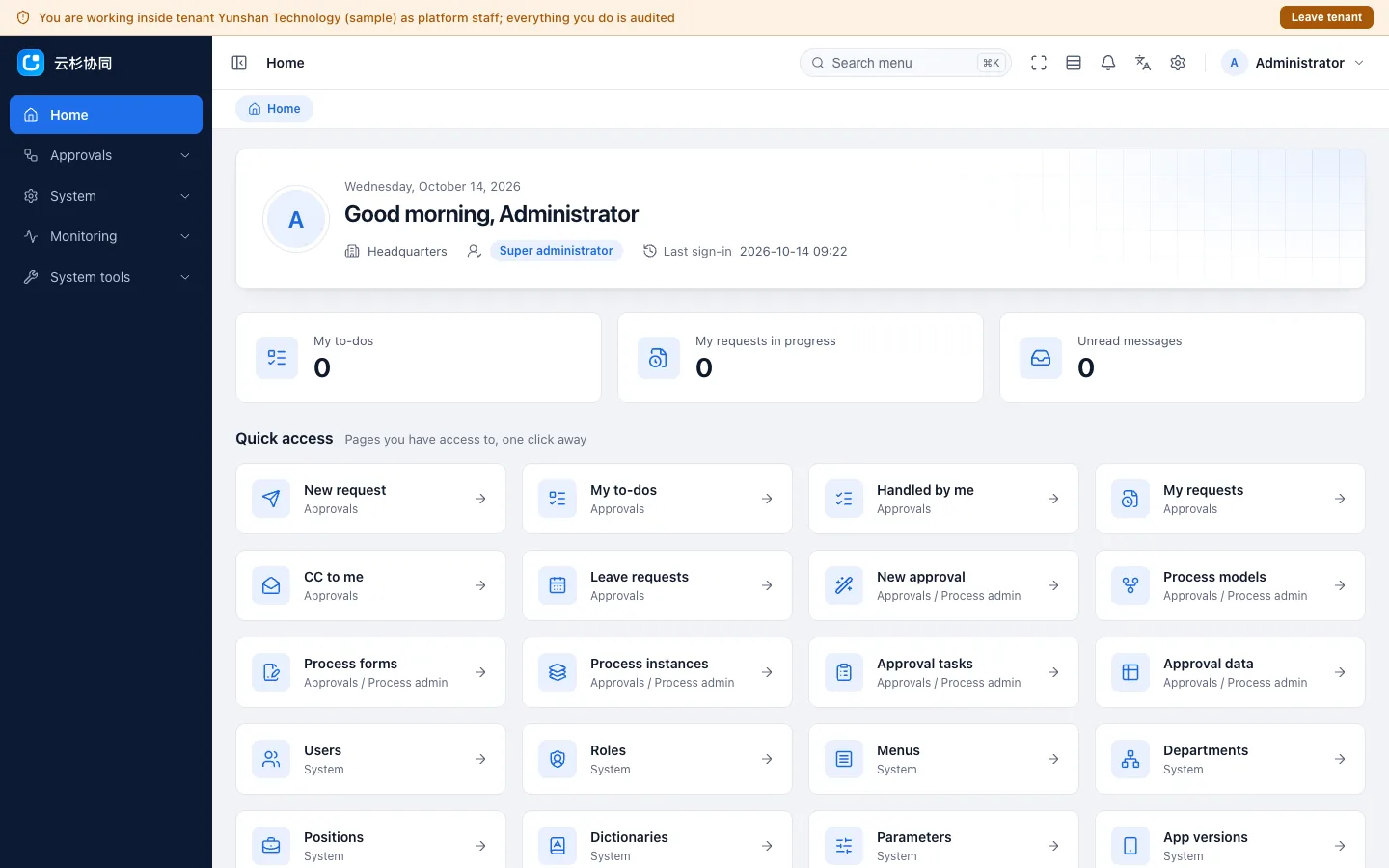The image size is (1389, 868).
Task: Expand the System tools sidebar menu
Action: (106, 277)
